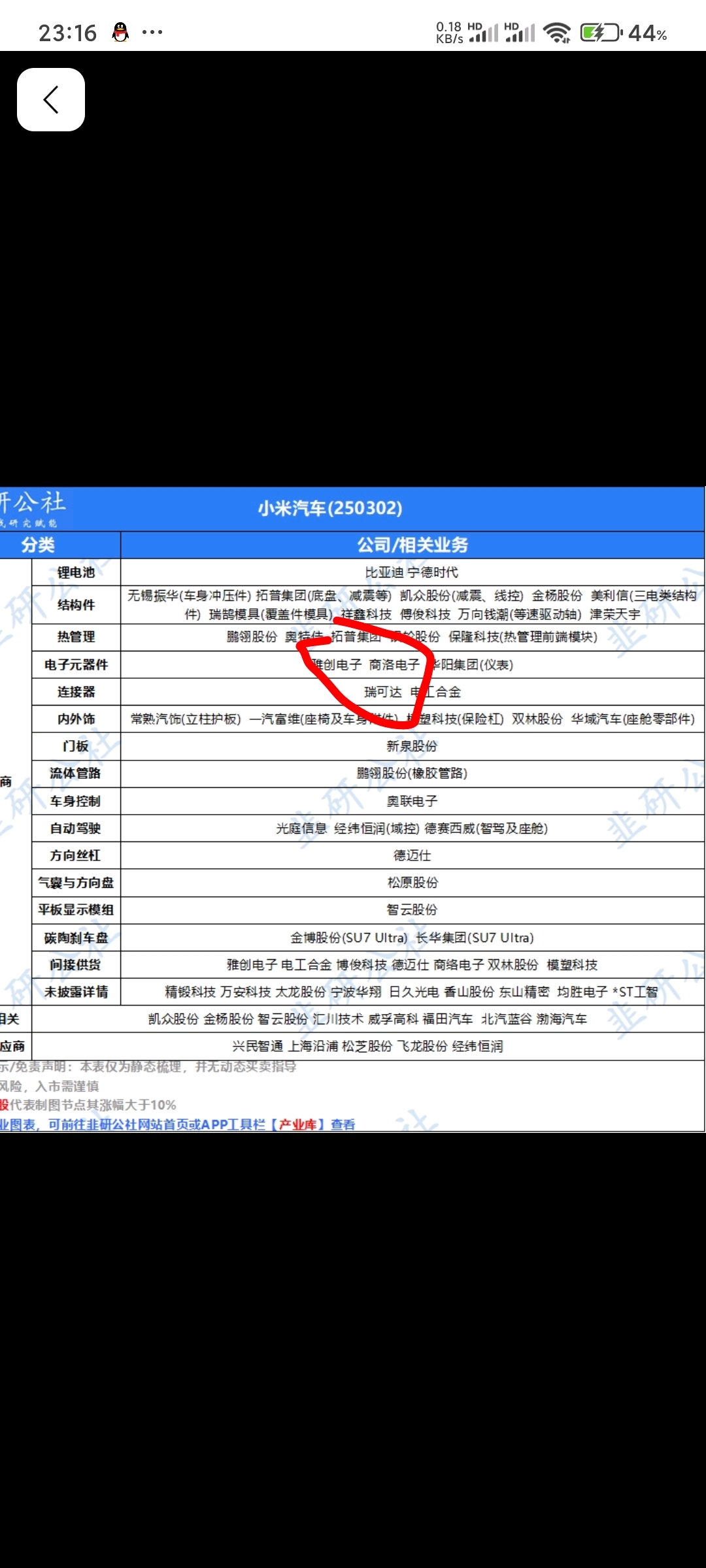
Task: Tap the Wi-Fi status icon
Action: pyautogui.click(x=558, y=33)
